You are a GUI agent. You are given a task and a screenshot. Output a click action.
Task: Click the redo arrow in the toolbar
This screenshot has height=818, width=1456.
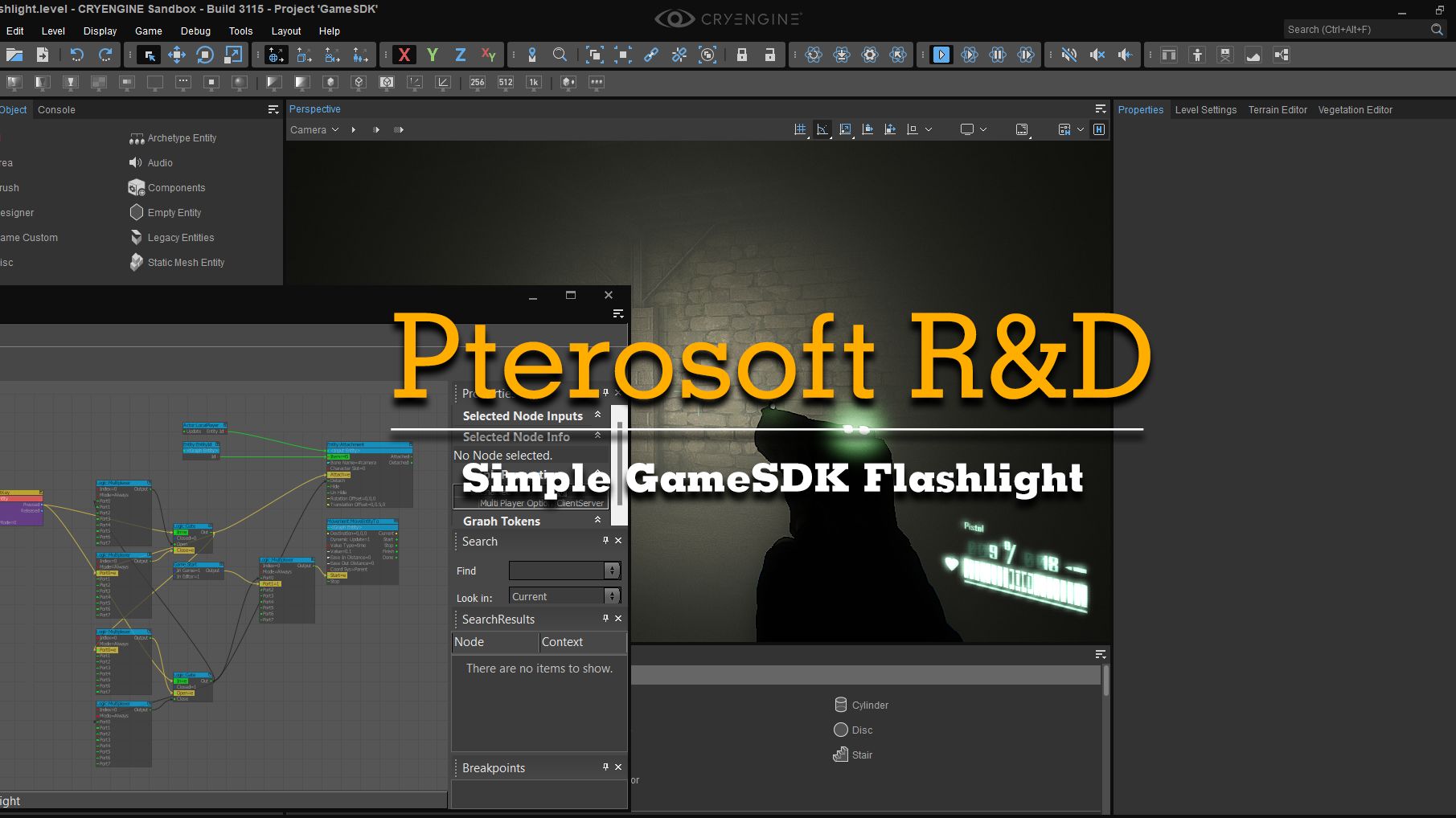[105, 55]
